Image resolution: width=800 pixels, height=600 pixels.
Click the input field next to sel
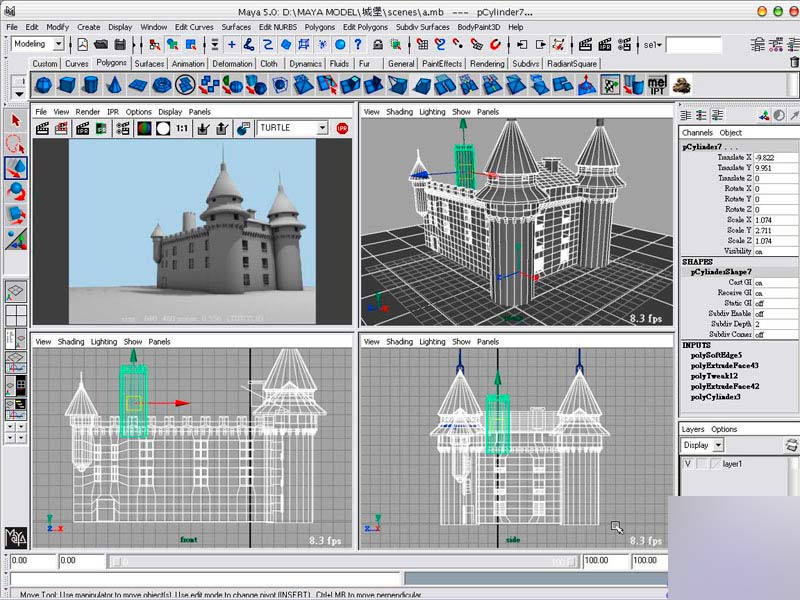[694, 45]
